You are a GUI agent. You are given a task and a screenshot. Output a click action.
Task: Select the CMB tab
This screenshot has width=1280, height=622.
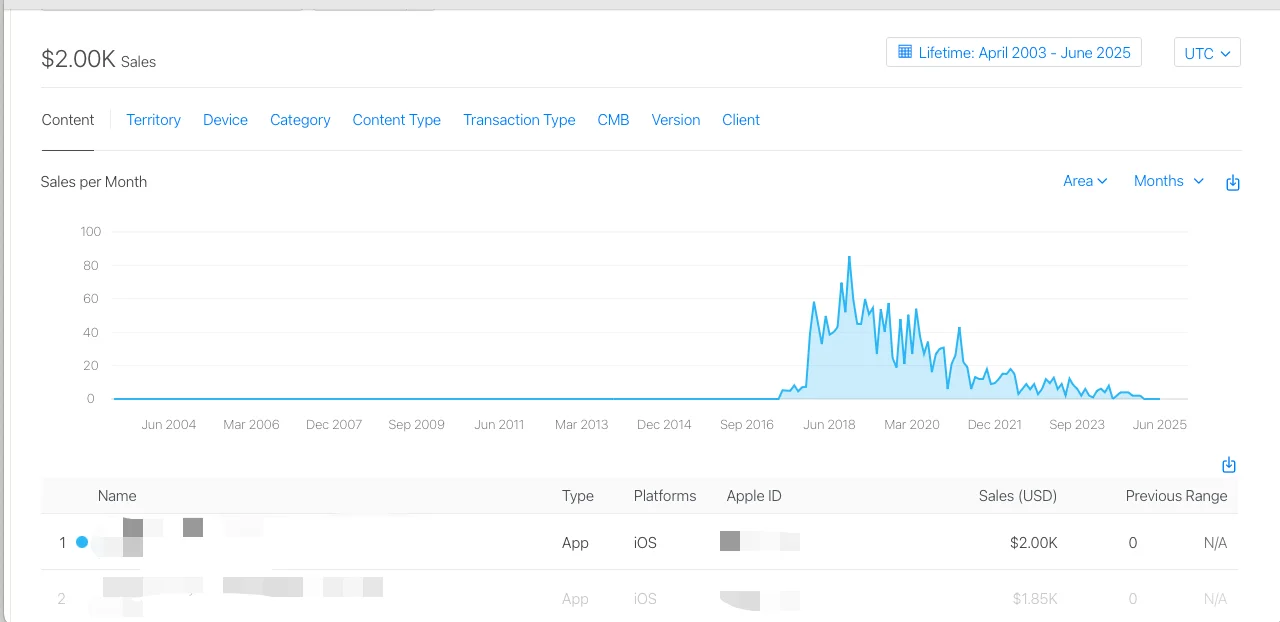click(x=613, y=120)
